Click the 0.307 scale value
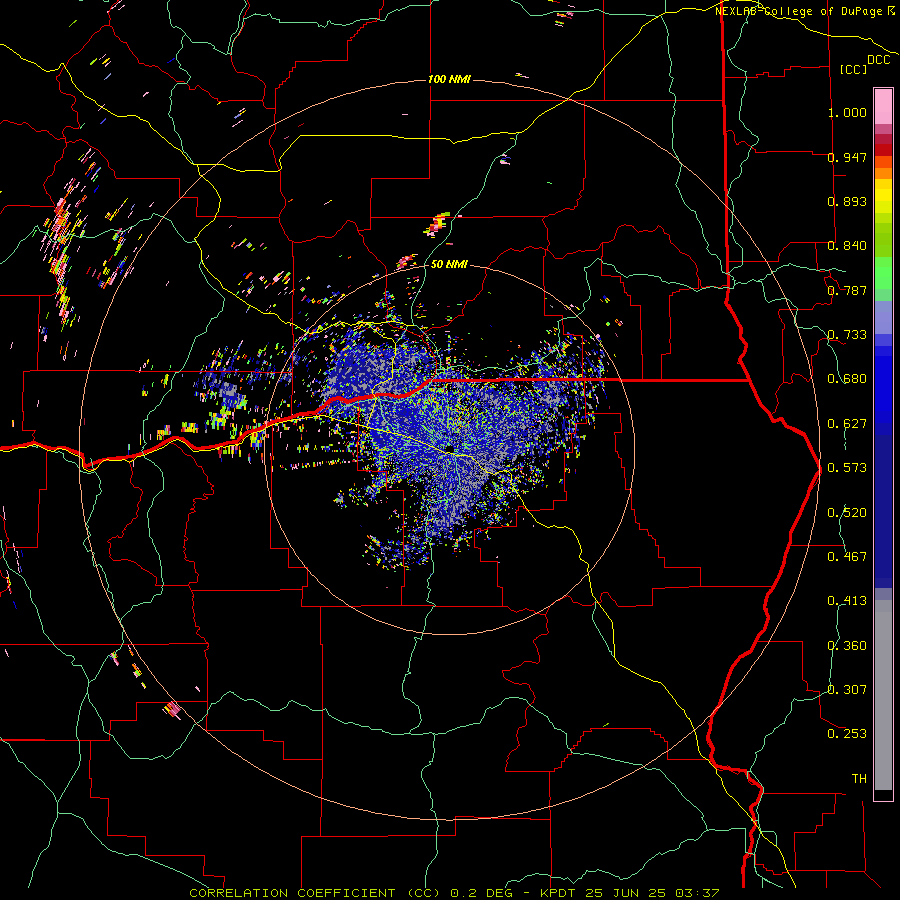Viewport: 900px width, 900px height. 847,690
